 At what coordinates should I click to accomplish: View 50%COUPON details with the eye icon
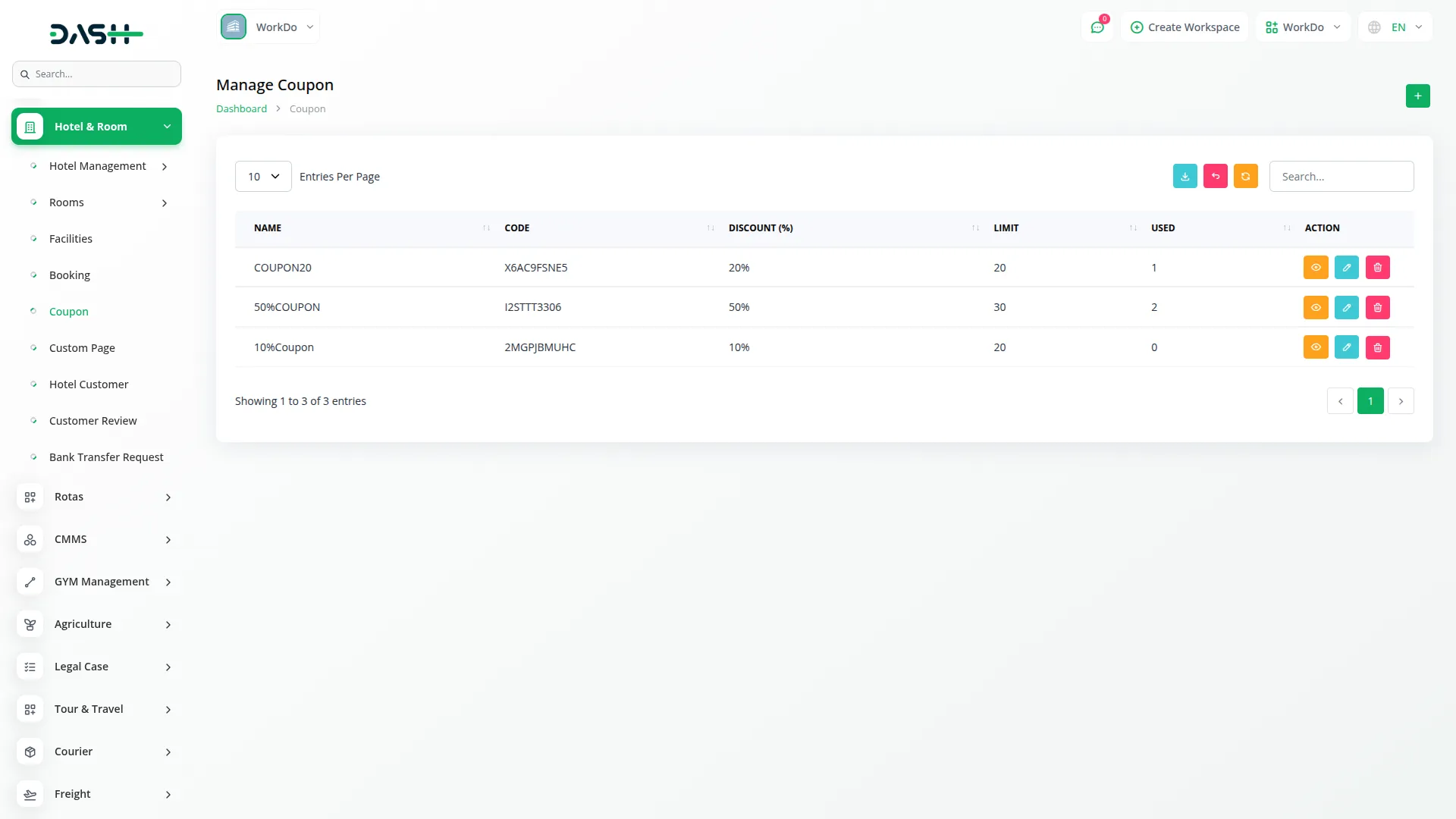click(1316, 308)
